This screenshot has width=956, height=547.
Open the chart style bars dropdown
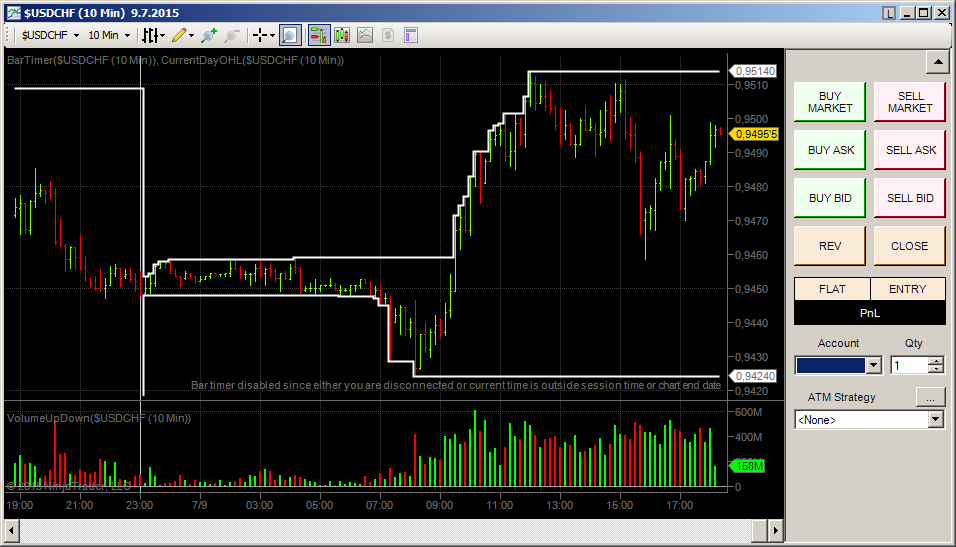coord(153,35)
